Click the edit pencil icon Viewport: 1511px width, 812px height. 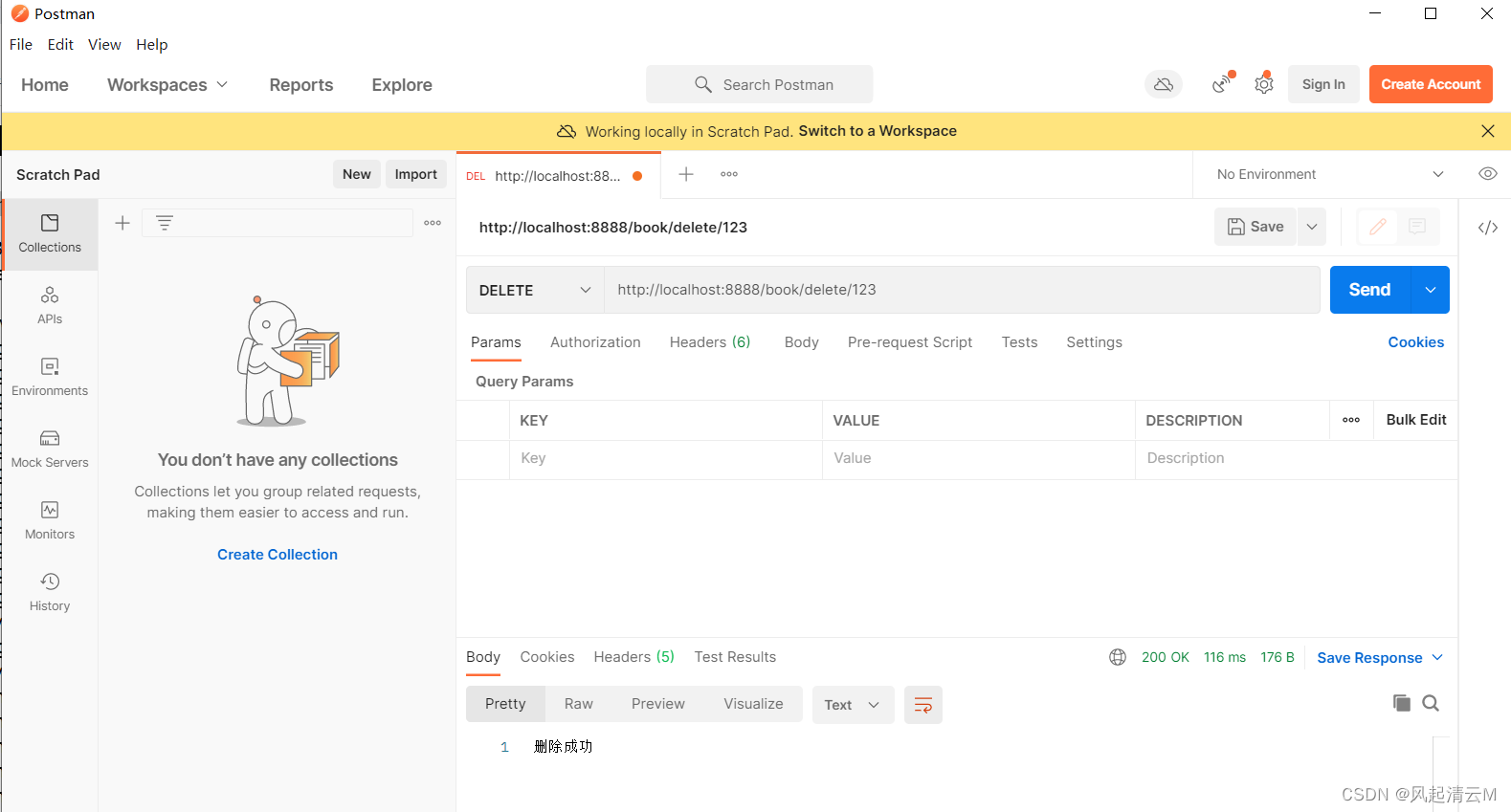(1378, 227)
